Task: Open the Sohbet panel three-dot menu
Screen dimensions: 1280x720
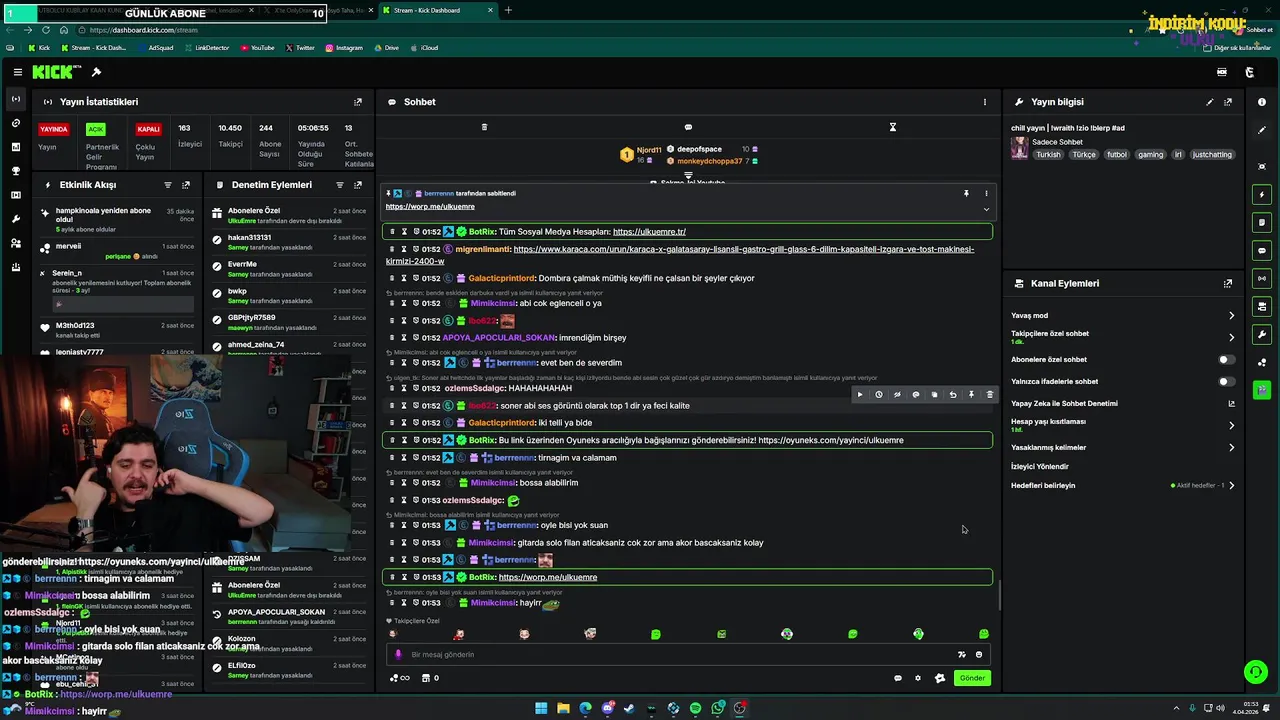Action: coord(985,102)
